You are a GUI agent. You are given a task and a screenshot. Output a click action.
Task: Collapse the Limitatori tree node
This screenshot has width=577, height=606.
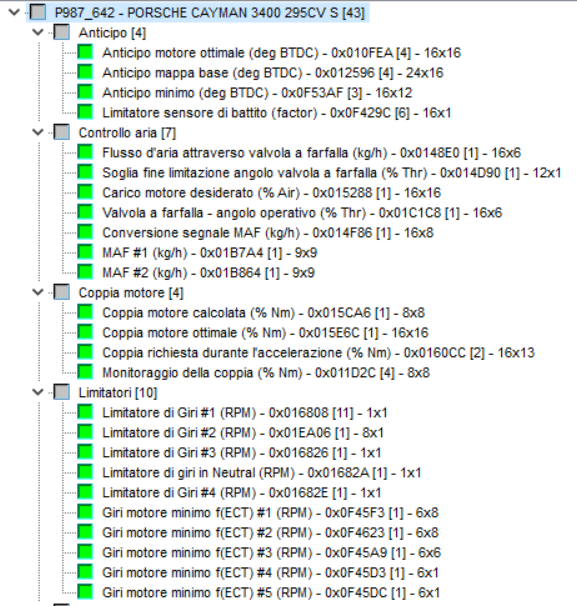coord(38,392)
